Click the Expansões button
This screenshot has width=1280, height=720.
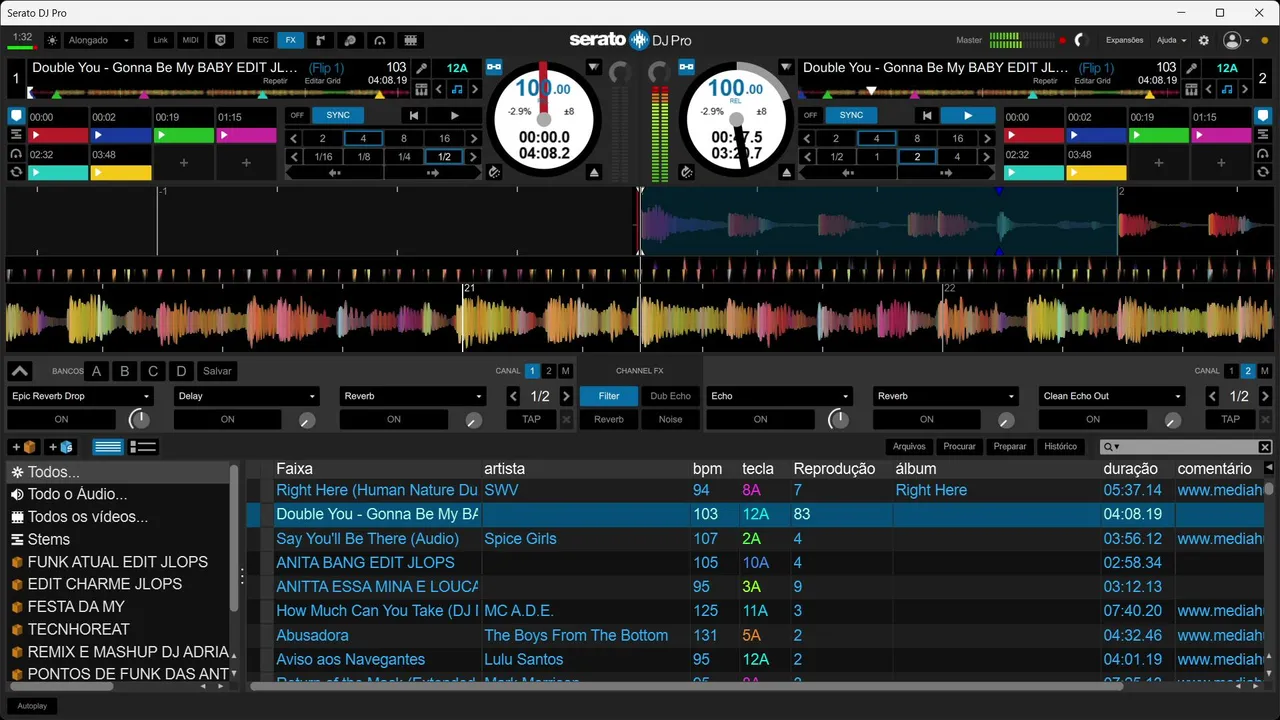[x=1125, y=40]
